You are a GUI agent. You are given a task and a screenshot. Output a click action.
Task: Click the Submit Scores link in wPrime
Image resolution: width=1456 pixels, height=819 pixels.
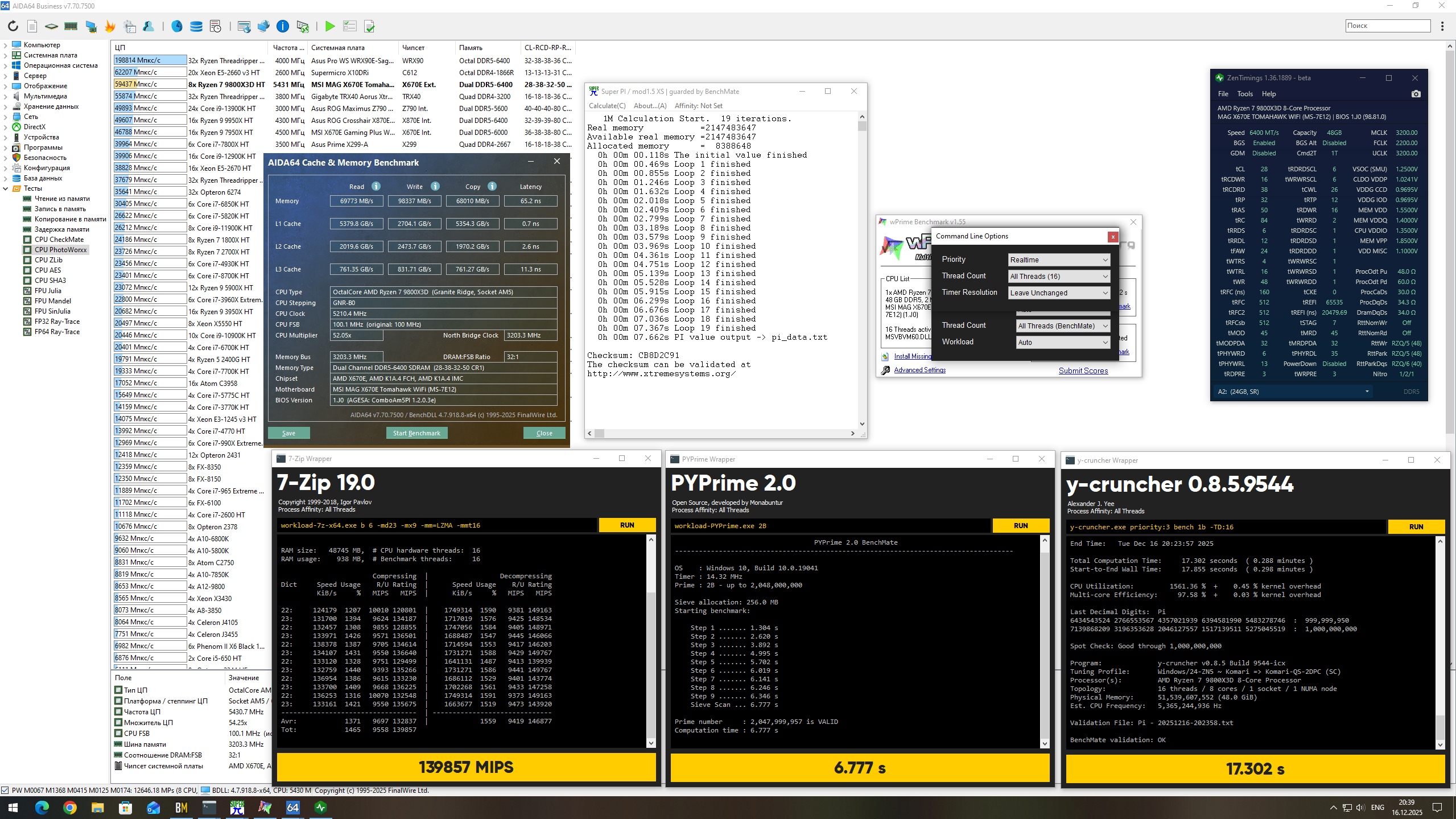pyautogui.click(x=1083, y=371)
